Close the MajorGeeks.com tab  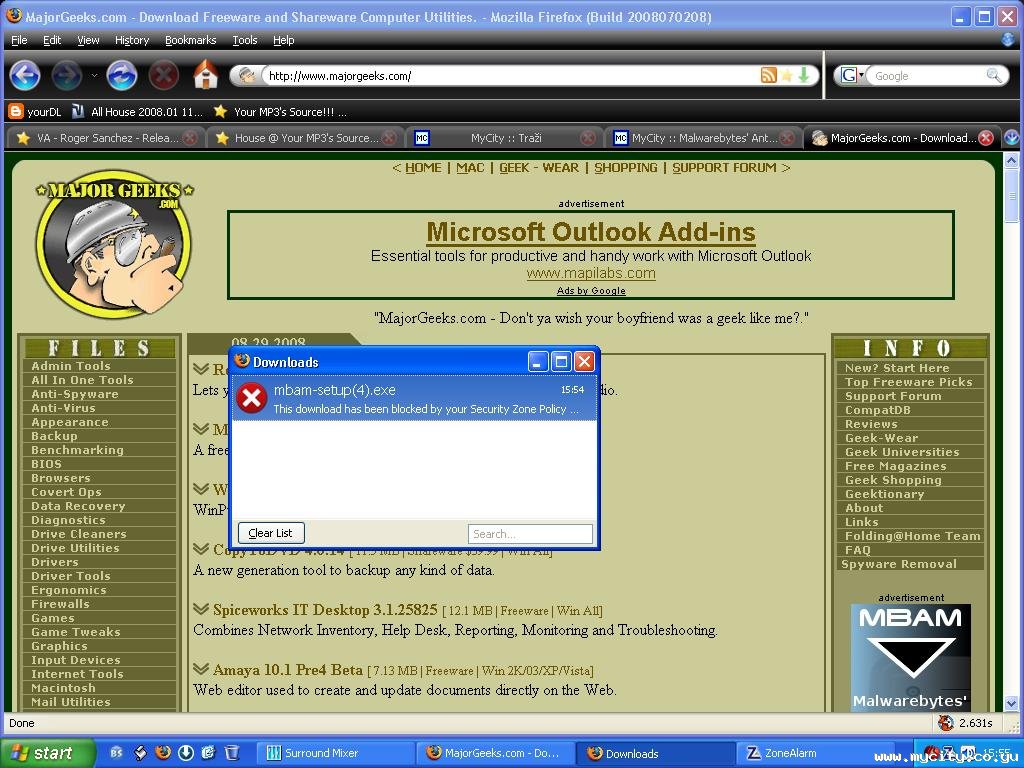986,138
